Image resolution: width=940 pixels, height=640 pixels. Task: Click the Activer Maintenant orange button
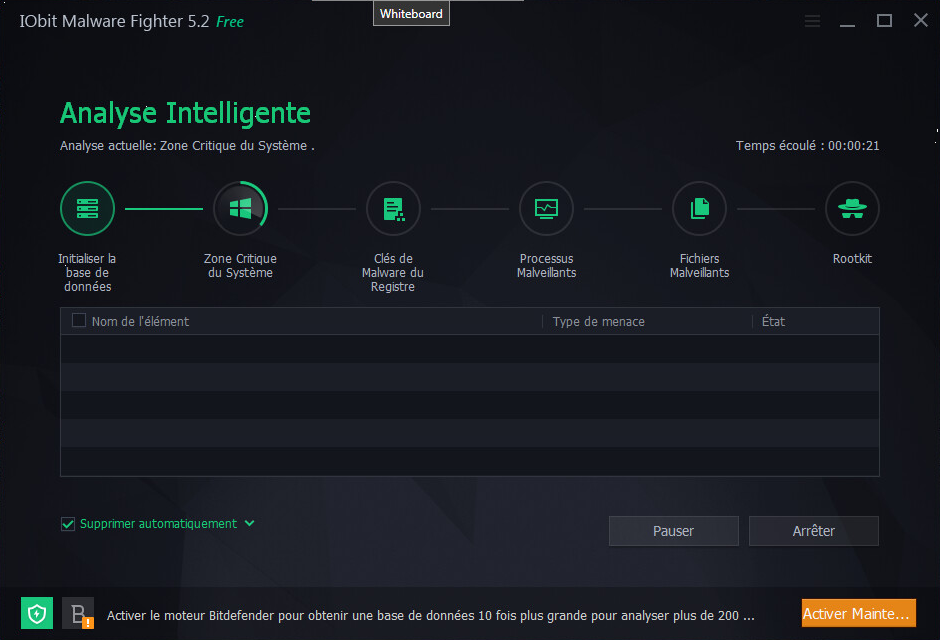pyautogui.click(x=858, y=613)
